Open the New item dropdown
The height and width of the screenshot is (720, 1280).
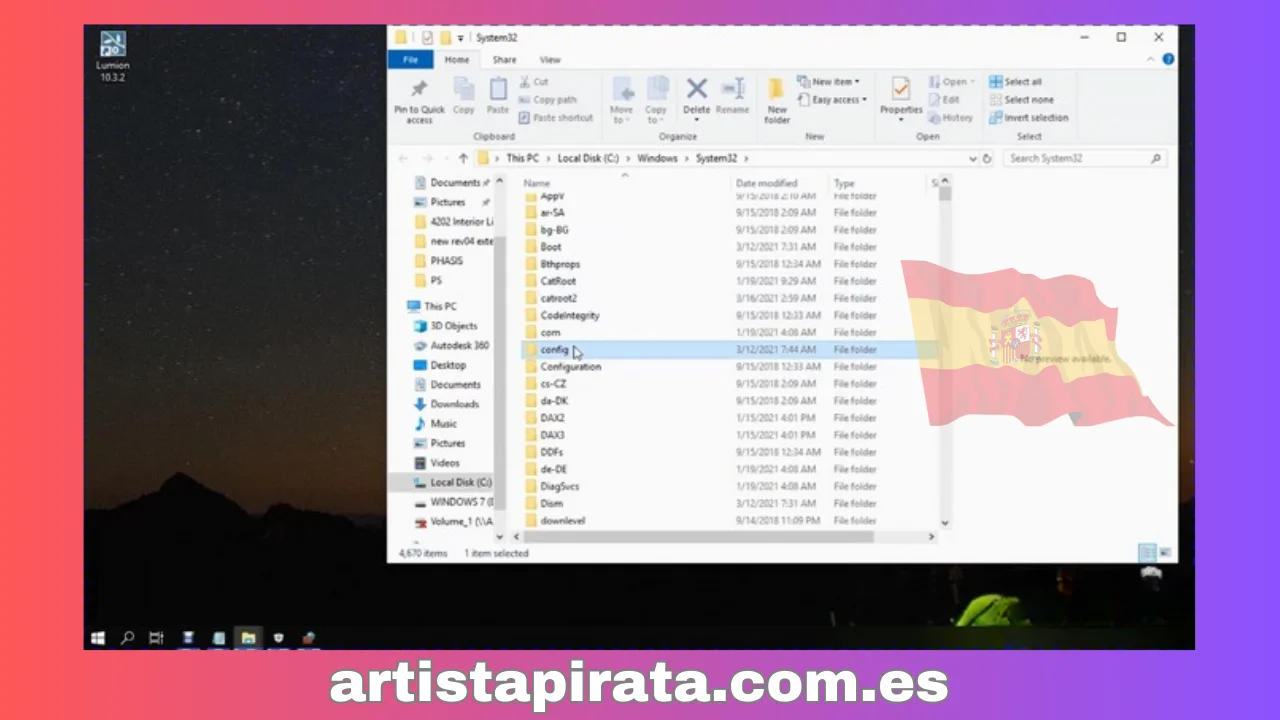(x=829, y=82)
